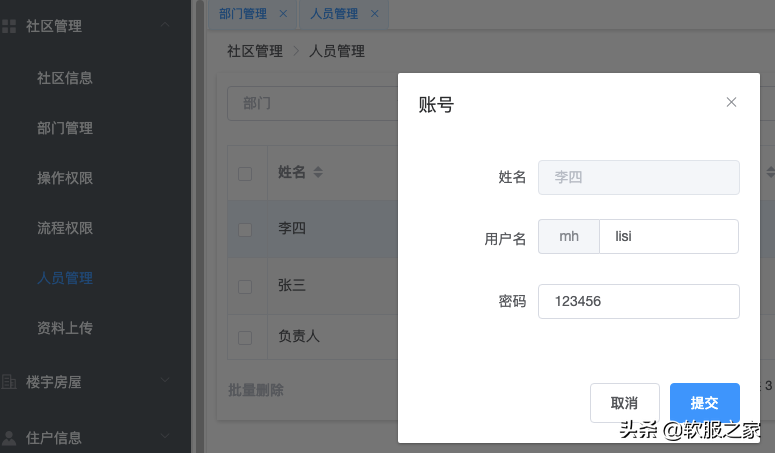Viewport: 775px width, 453px height.
Task: Click the mh prefix in 用户名 field
Action: [x=569, y=237]
